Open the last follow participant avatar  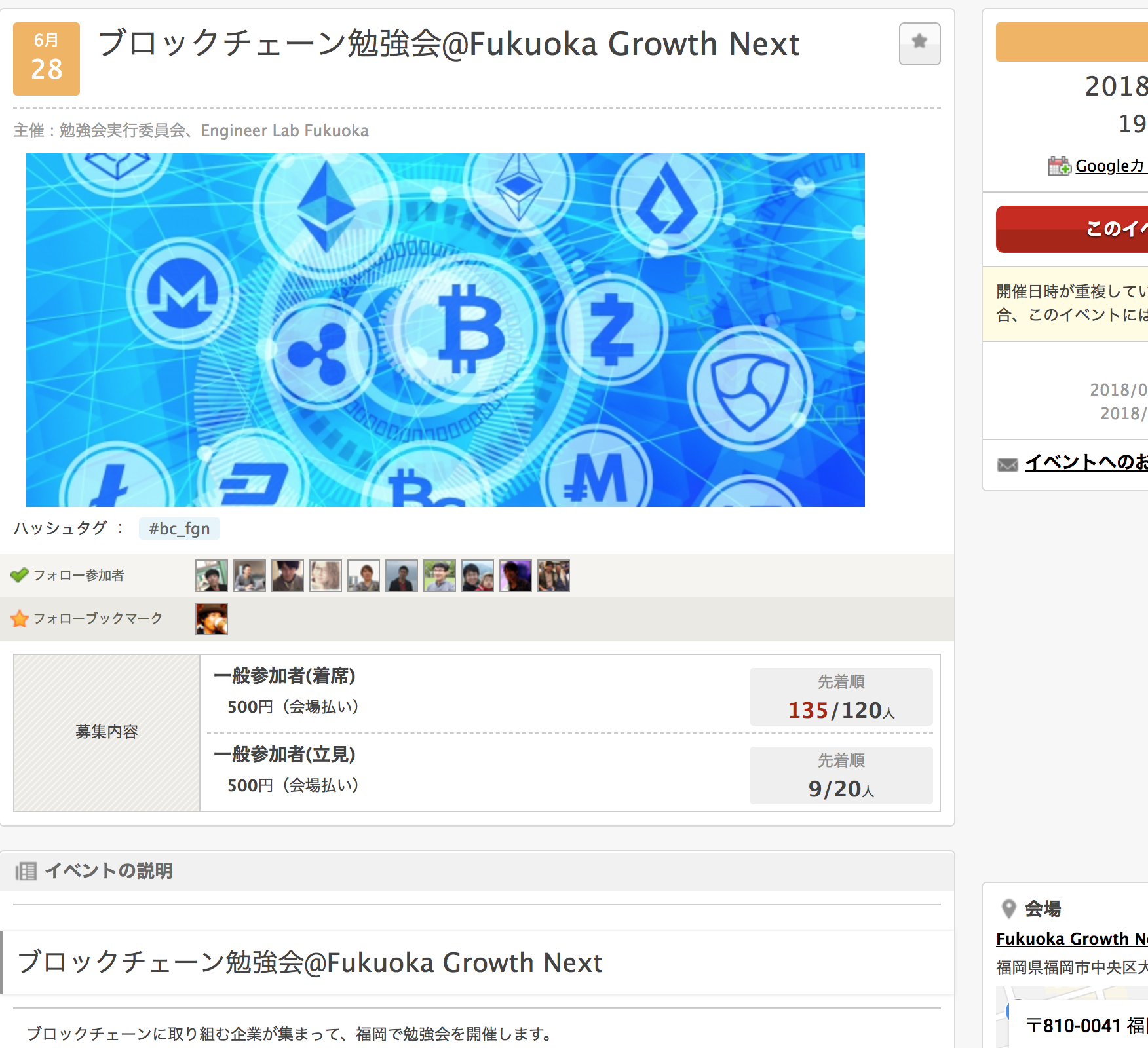[554, 576]
